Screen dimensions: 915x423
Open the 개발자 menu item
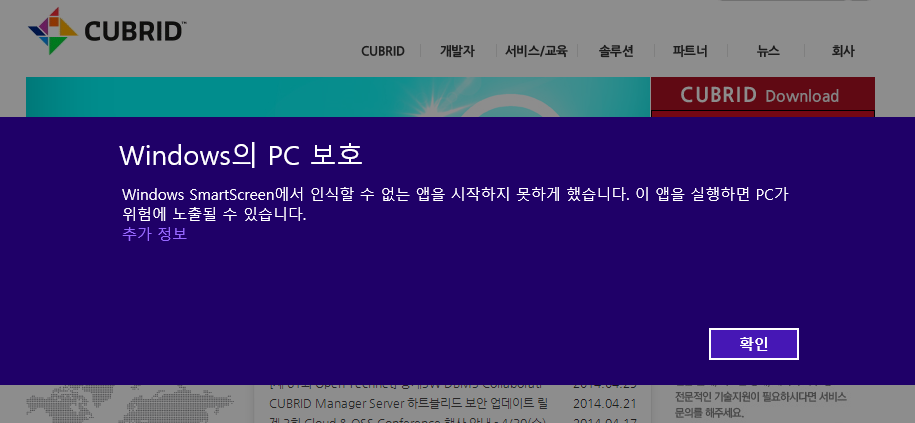tap(457, 51)
